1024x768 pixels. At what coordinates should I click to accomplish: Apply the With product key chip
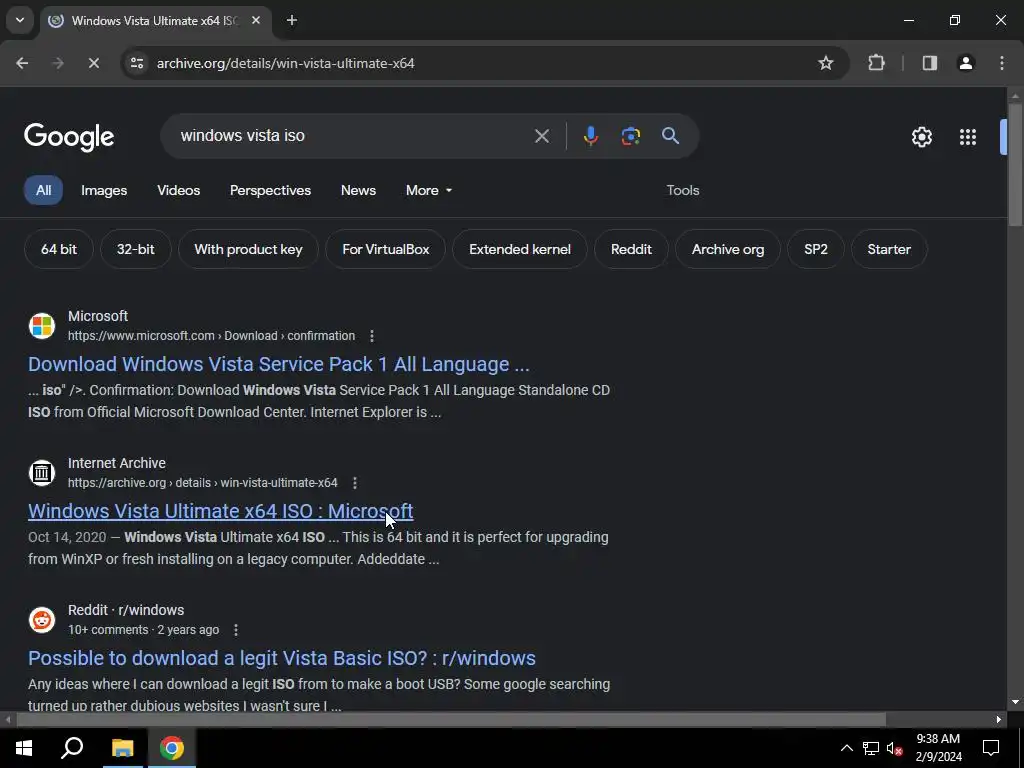[x=249, y=249]
